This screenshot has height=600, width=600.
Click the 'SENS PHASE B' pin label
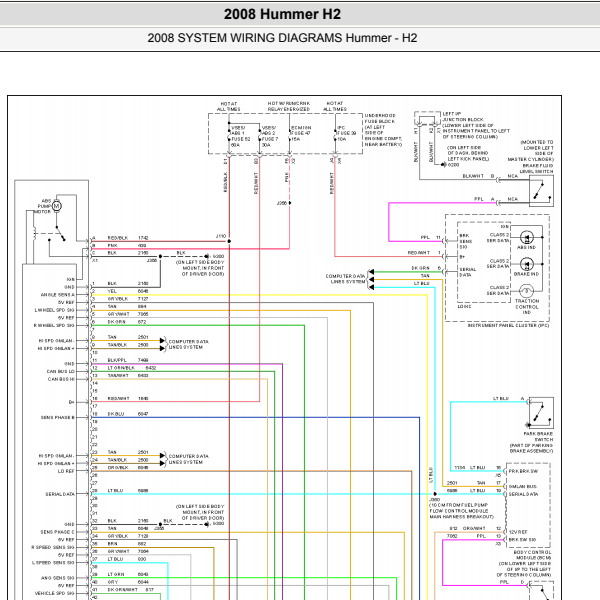coord(58,417)
